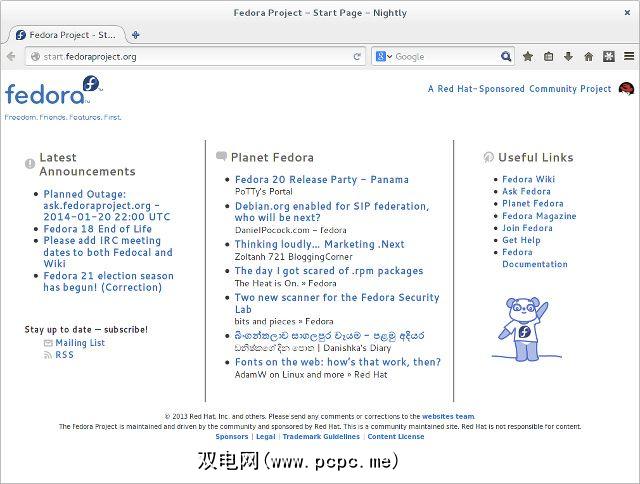This screenshot has height=484, width=640.
Task: Click the snowflake add-on toolbar icon
Action: point(609,56)
